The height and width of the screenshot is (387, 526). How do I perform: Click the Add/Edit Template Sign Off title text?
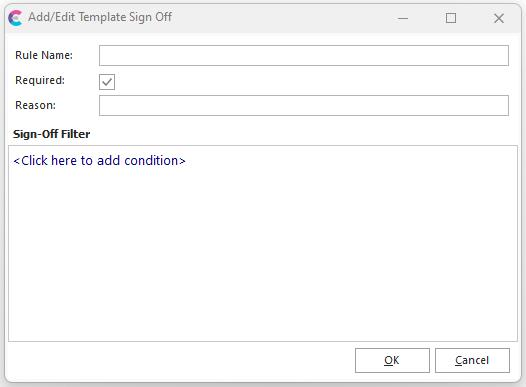(x=100, y=17)
